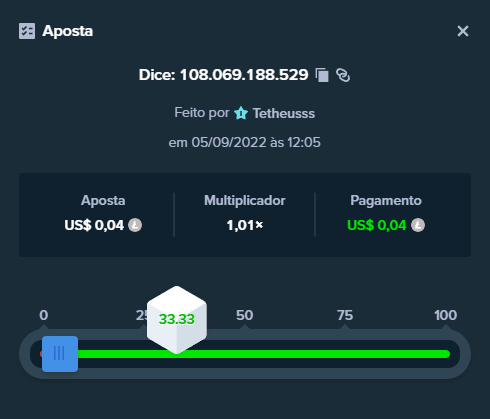Close the Aposta dialog
The height and width of the screenshot is (419, 490).
point(463,31)
